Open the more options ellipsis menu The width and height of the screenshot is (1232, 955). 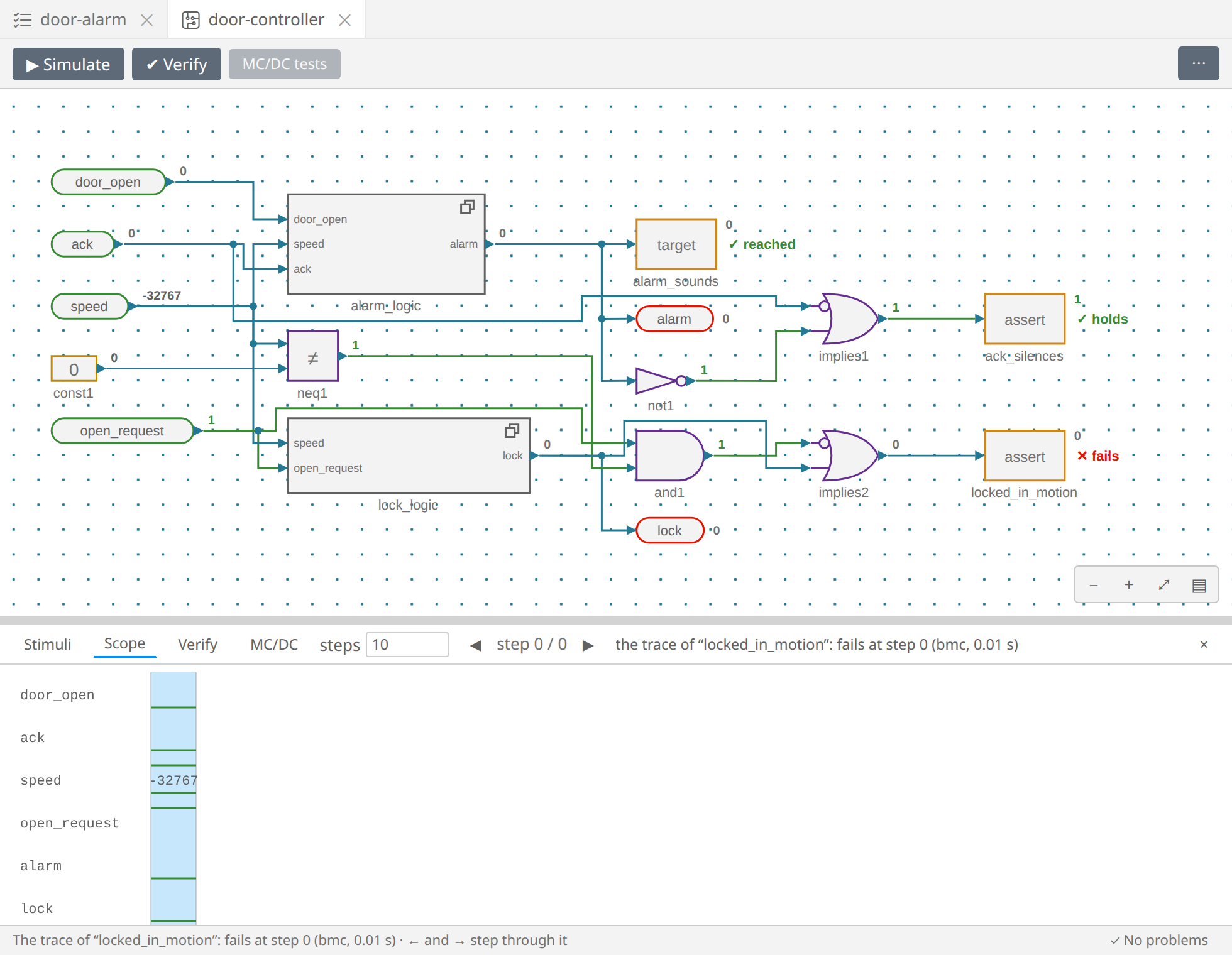1198,63
